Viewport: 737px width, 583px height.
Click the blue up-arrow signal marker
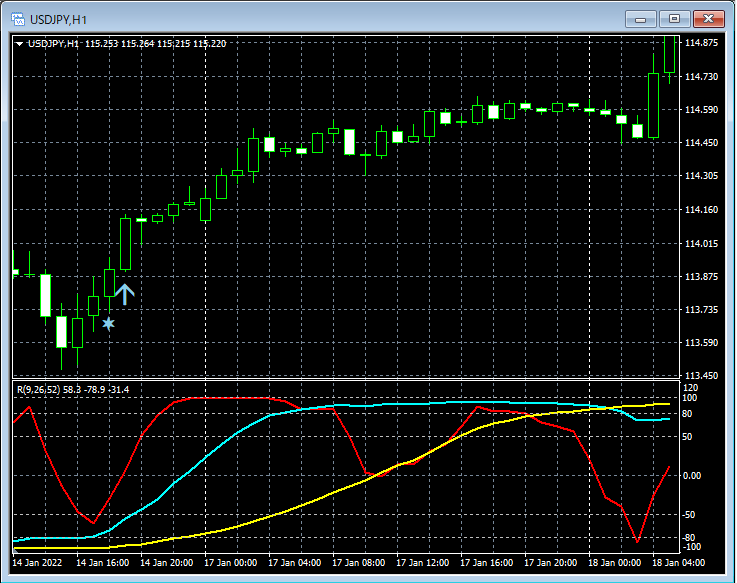[x=124, y=293]
